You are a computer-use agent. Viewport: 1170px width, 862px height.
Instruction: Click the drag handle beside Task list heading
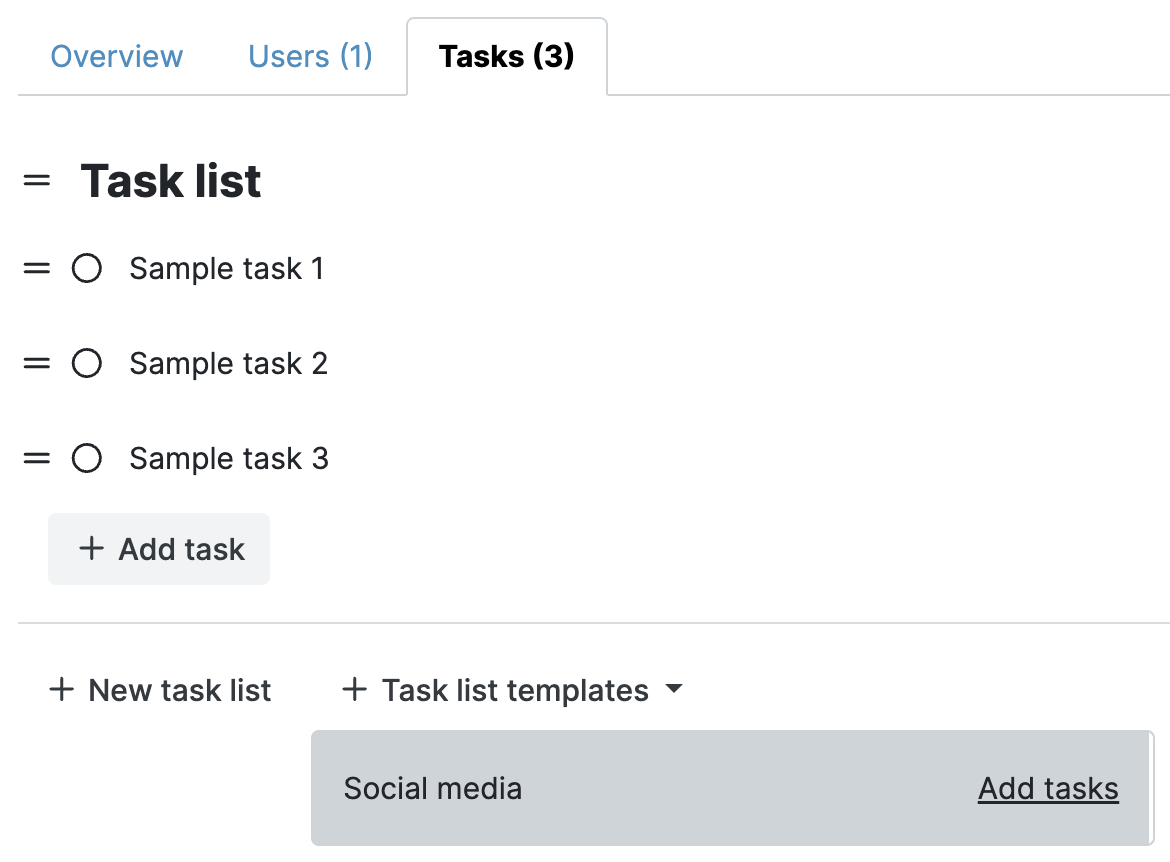pos(37,181)
